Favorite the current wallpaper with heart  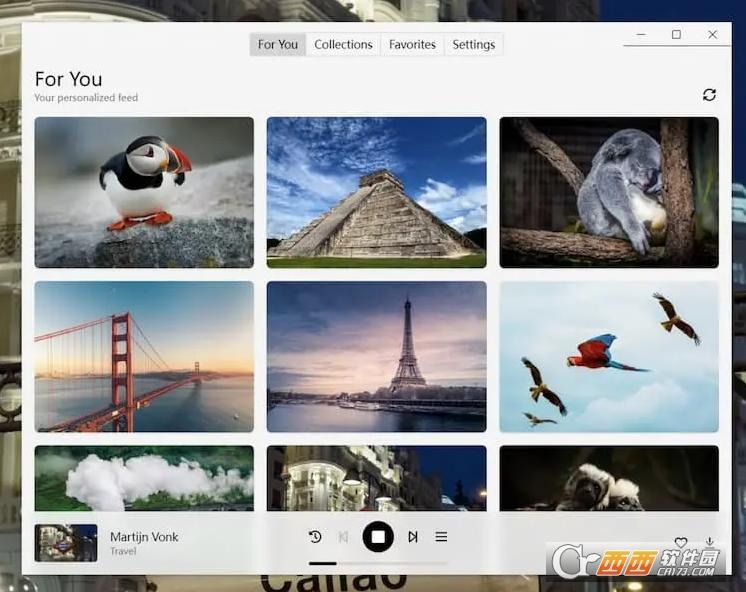tap(681, 542)
